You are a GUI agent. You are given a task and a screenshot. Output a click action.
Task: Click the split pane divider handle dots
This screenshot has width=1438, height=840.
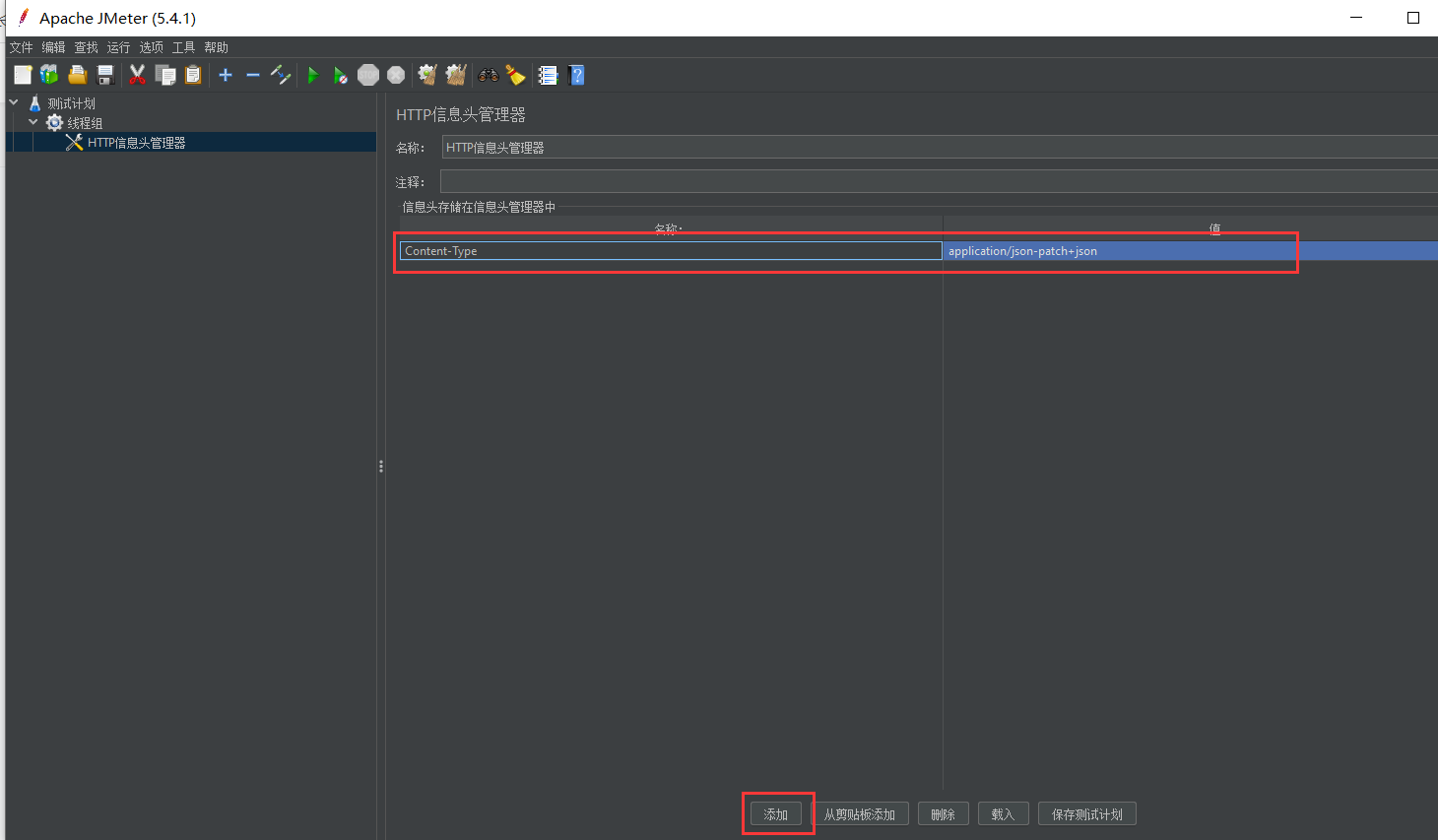(x=381, y=467)
